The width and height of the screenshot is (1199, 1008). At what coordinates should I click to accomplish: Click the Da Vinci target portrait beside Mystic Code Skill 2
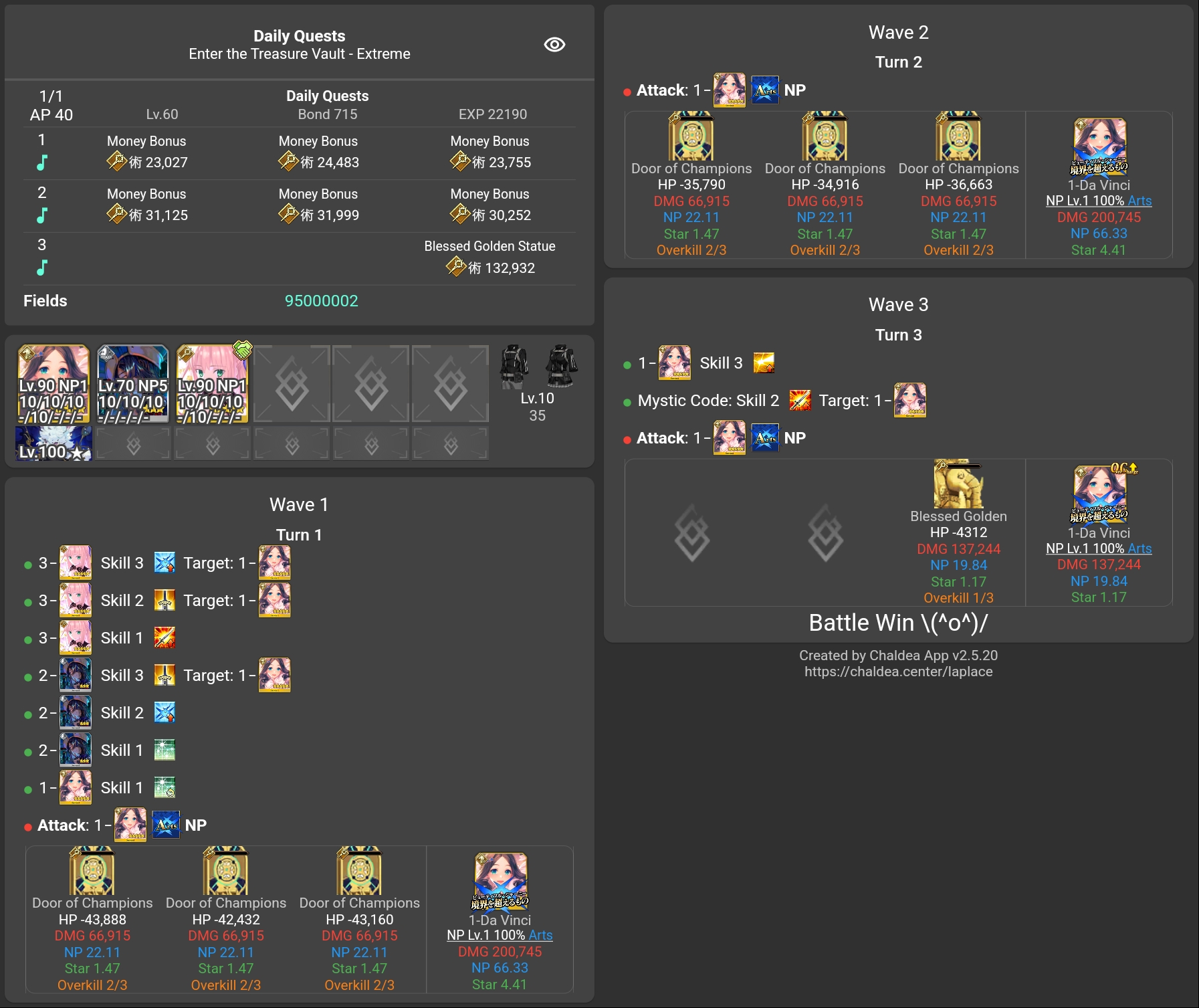pos(910,400)
